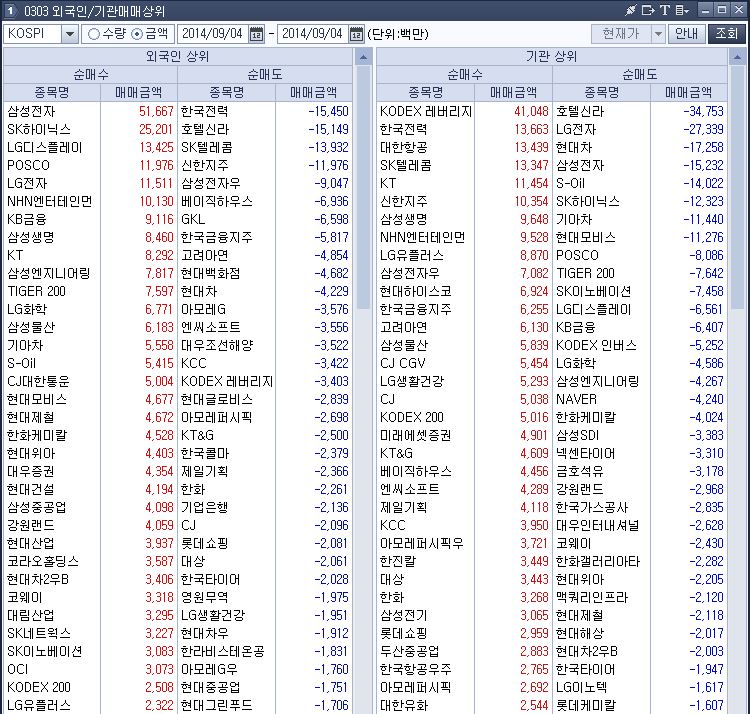Select 엔씨소프트 in foreign net-sell list
750x714 pixels.
[211, 328]
